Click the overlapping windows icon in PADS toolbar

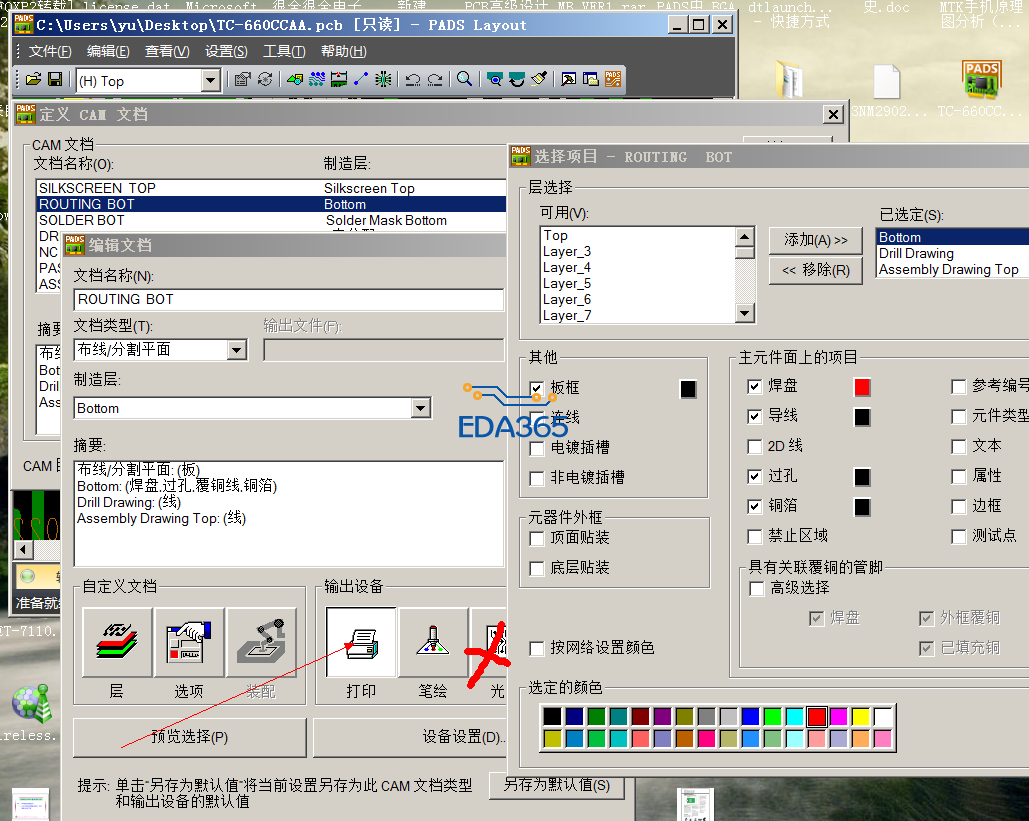[x=591, y=80]
